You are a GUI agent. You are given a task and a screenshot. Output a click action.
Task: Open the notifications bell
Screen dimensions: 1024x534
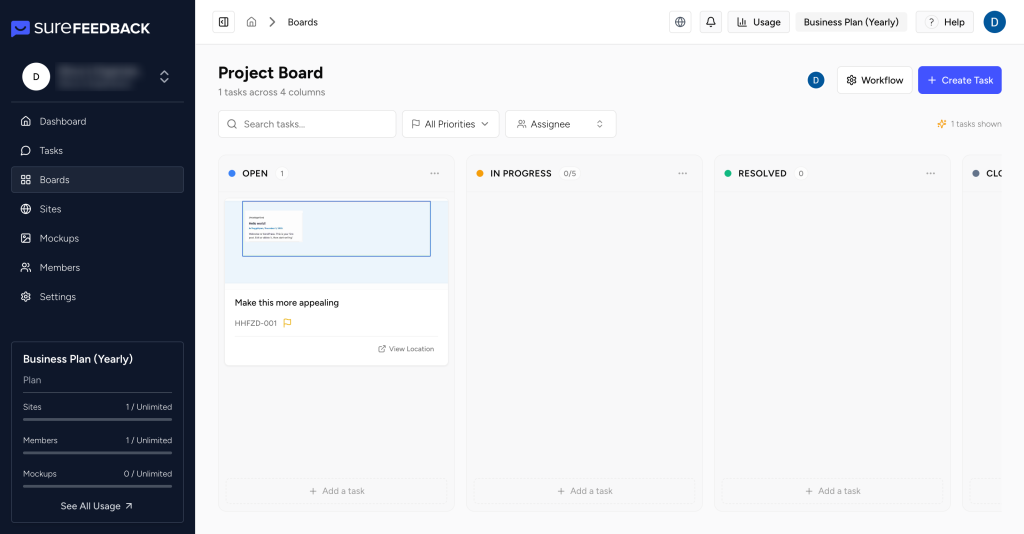tap(711, 22)
